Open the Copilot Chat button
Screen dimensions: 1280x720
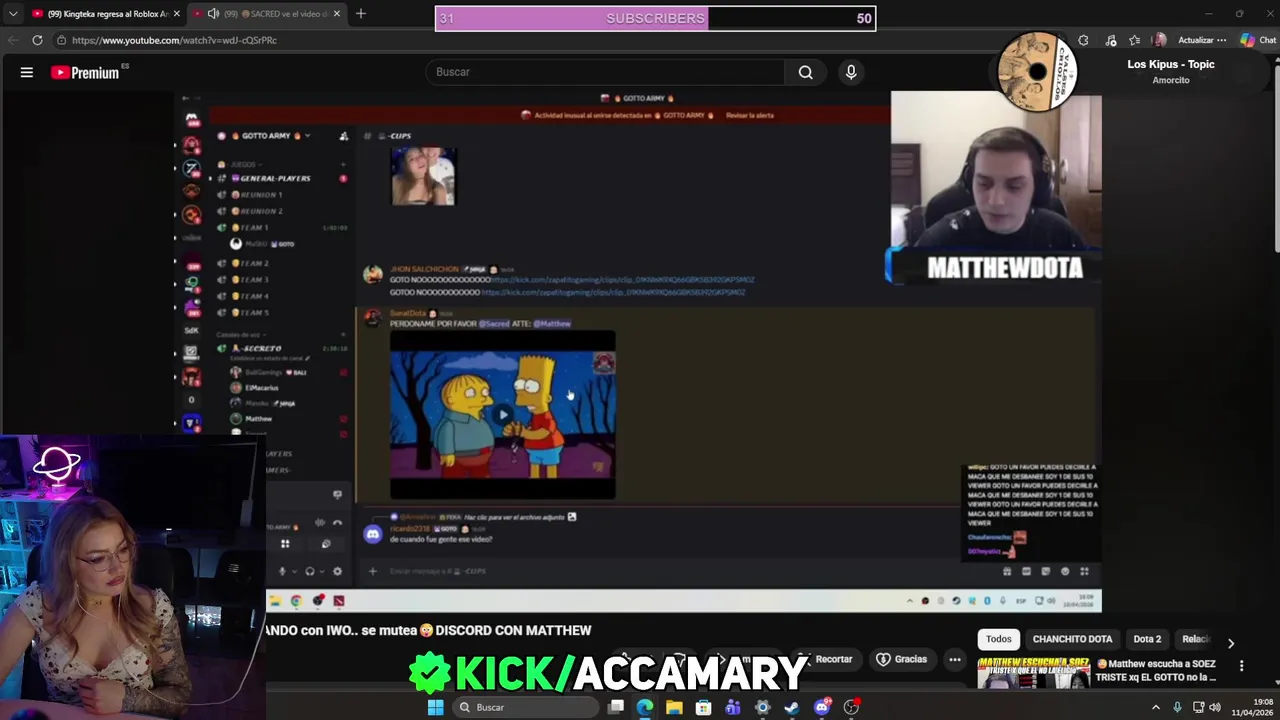pos(1258,40)
